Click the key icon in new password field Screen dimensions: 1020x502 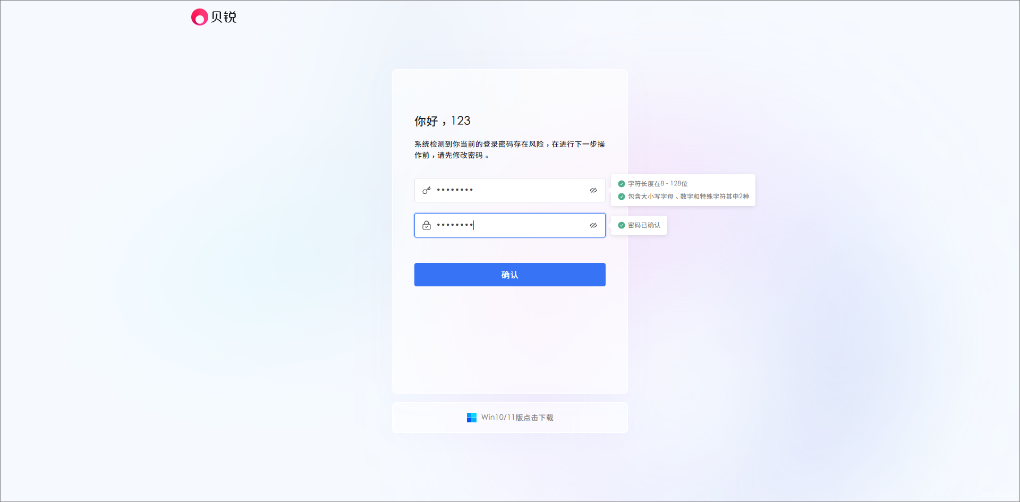coord(427,190)
